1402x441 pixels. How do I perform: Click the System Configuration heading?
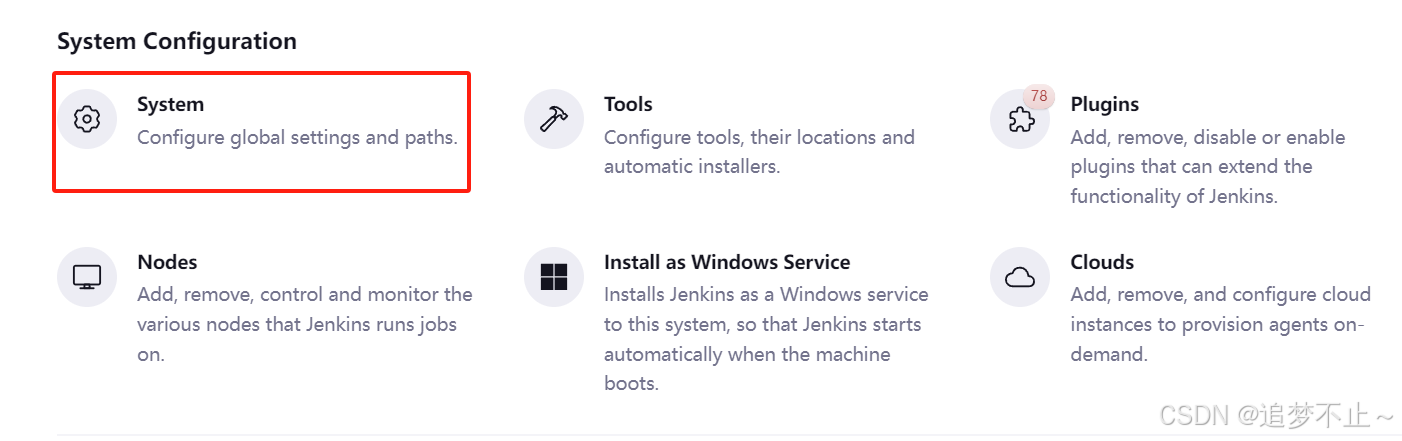click(177, 41)
